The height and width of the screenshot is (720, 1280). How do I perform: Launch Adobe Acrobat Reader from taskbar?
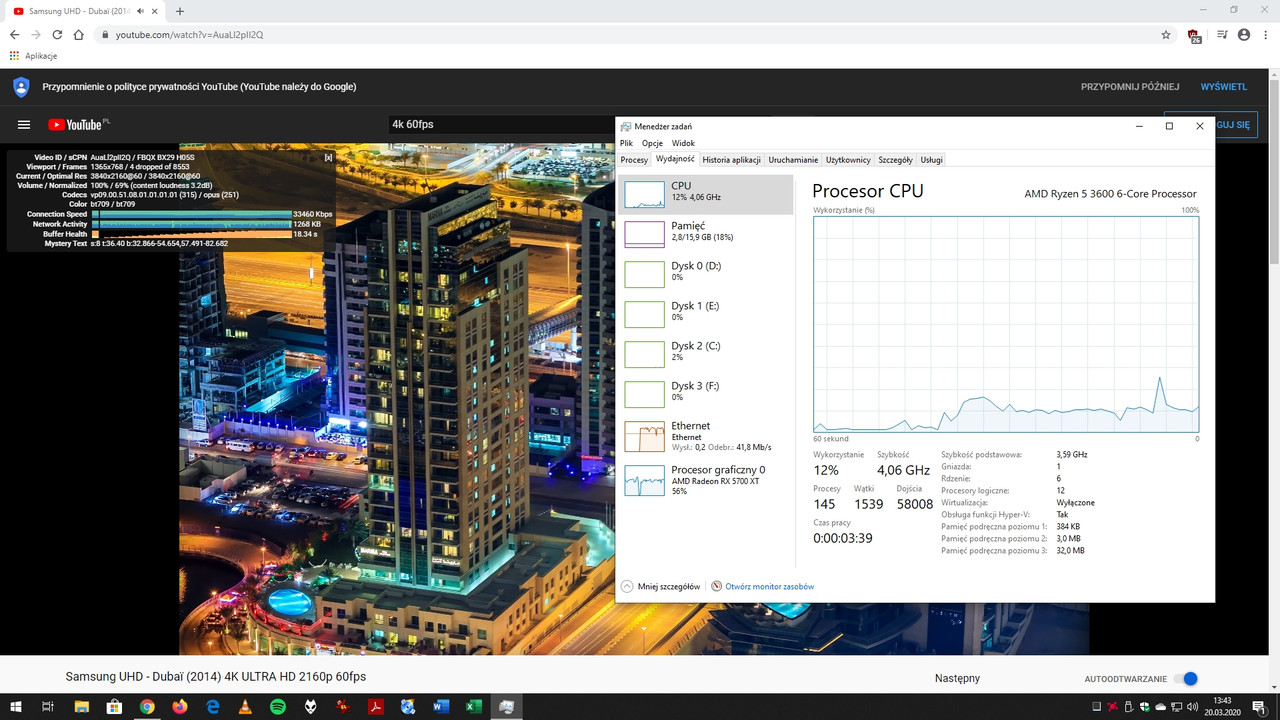pos(376,707)
